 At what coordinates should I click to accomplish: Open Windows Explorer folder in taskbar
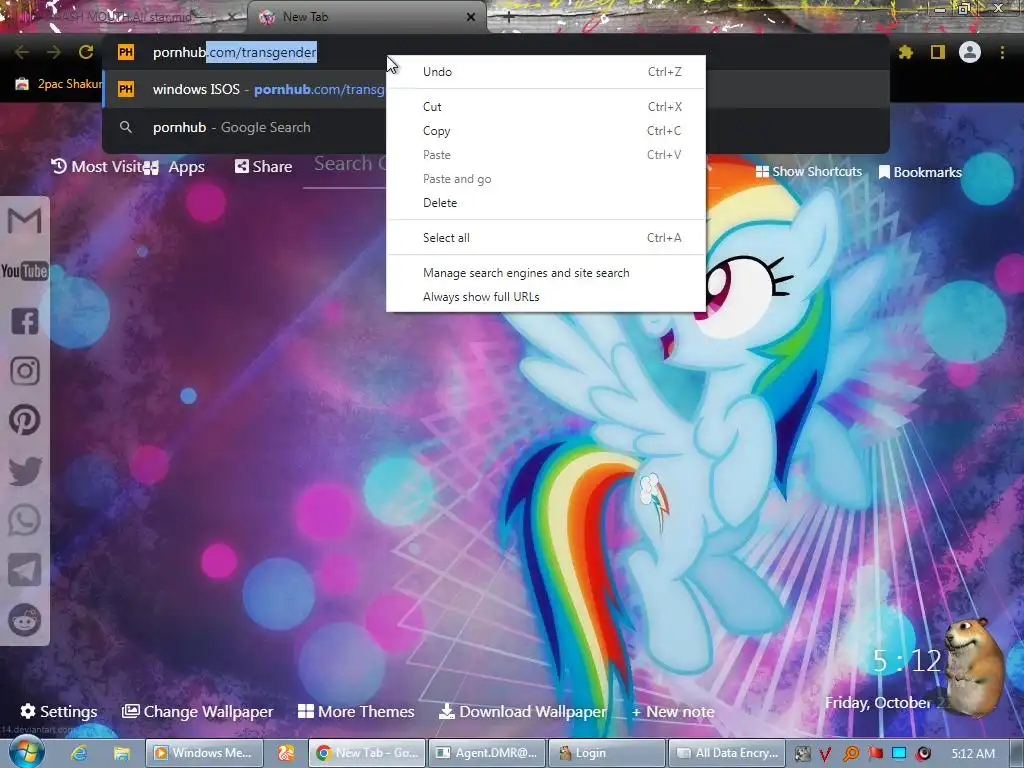pyautogui.click(x=122, y=754)
